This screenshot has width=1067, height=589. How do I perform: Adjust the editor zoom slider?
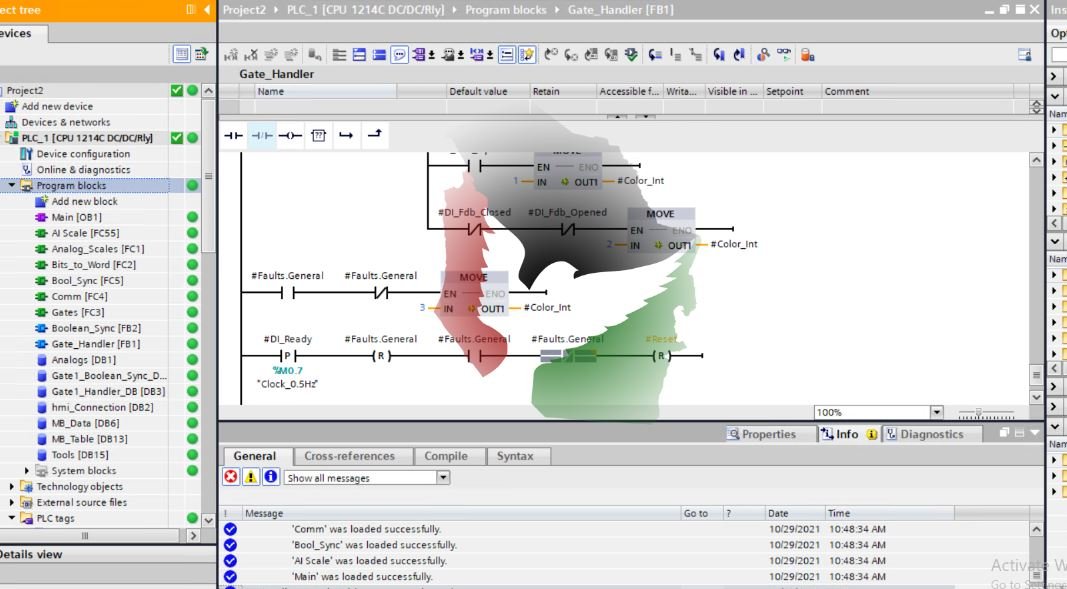[979, 412]
